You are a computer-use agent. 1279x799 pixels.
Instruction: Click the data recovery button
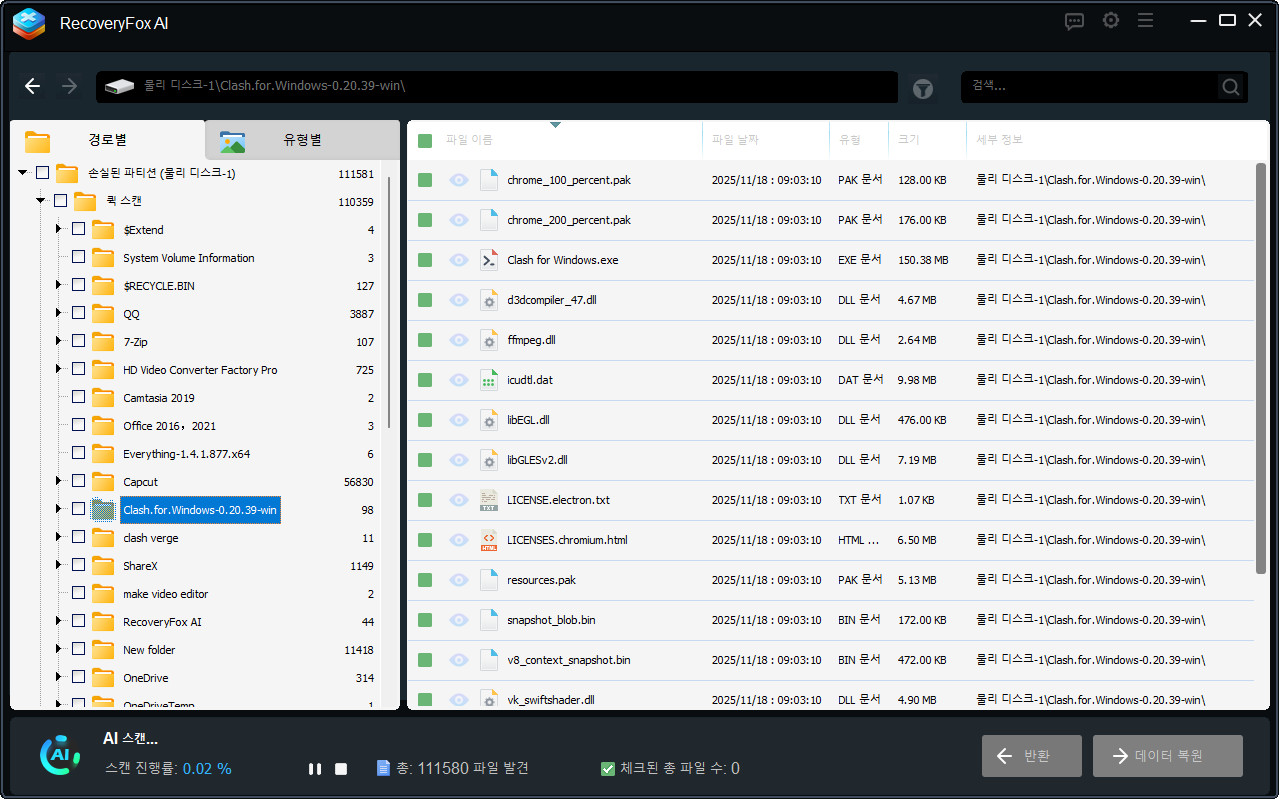tap(1168, 756)
